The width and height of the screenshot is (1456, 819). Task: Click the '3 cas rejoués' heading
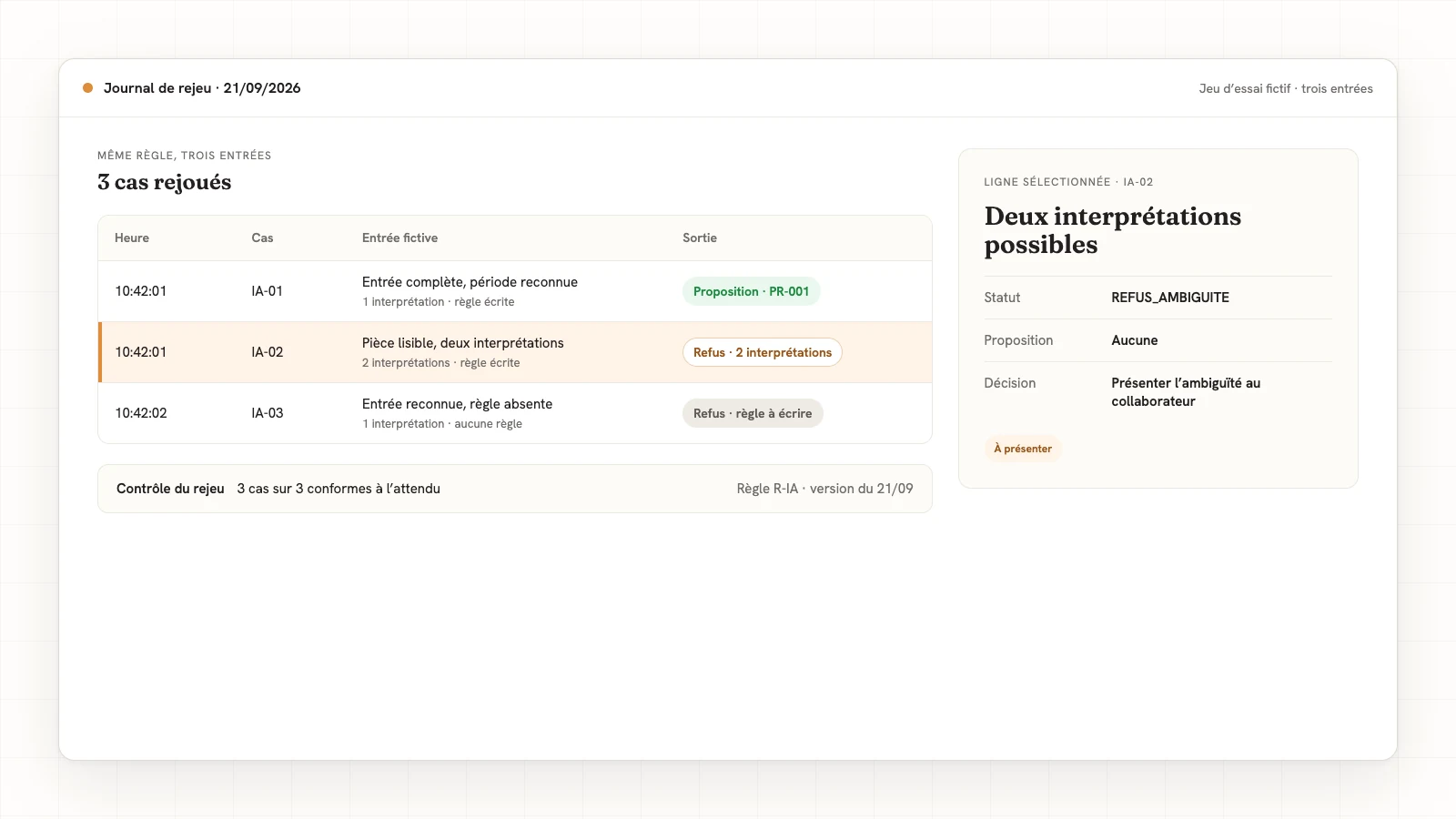165,182
